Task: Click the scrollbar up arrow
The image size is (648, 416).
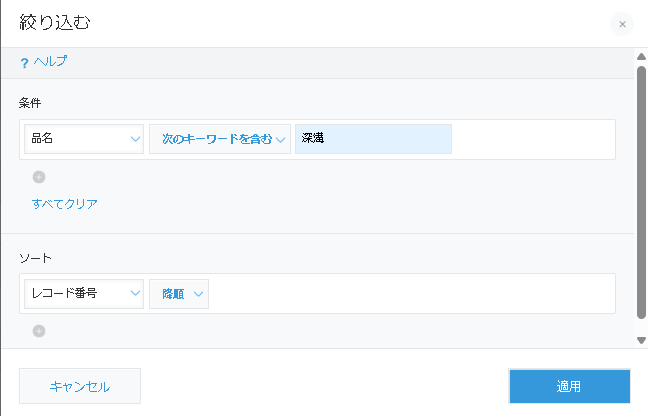Action: click(641, 56)
